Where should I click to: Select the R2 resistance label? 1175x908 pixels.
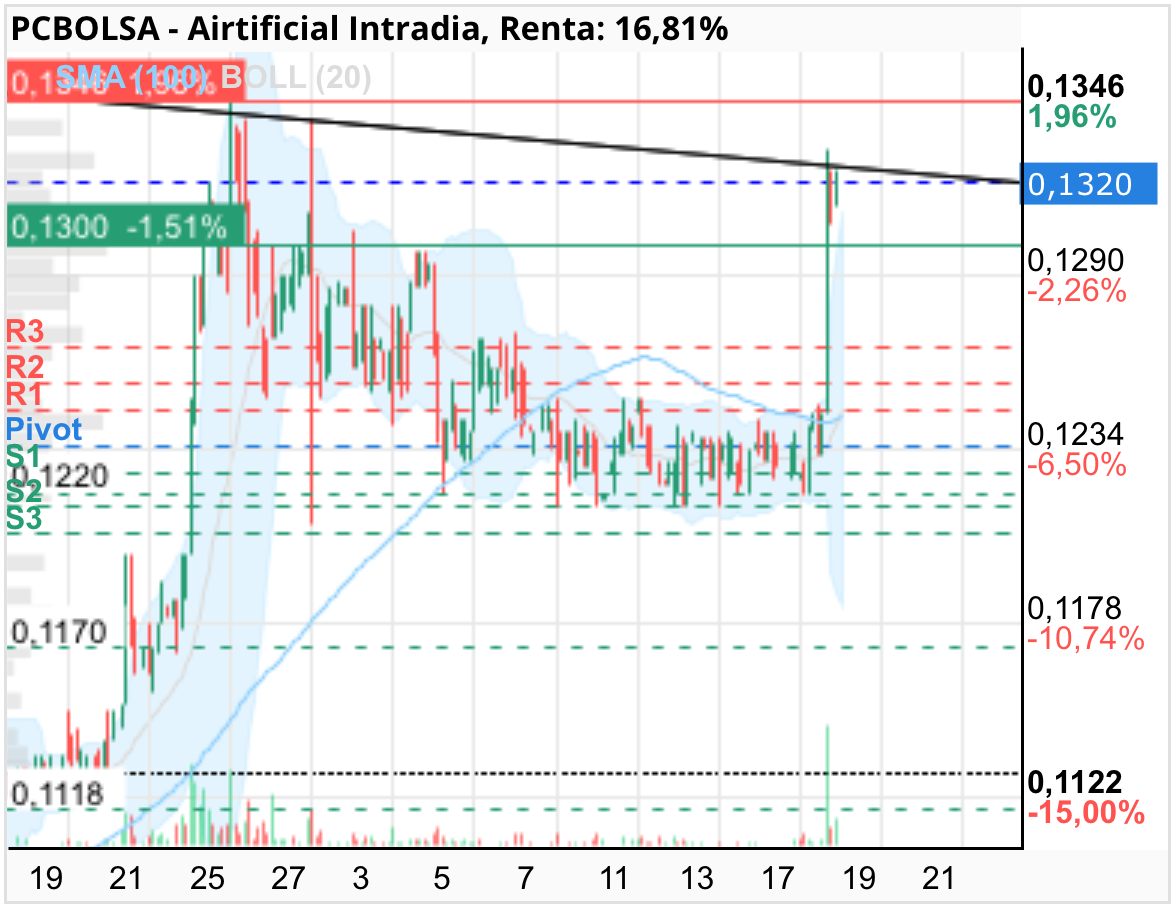pos(25,367)
